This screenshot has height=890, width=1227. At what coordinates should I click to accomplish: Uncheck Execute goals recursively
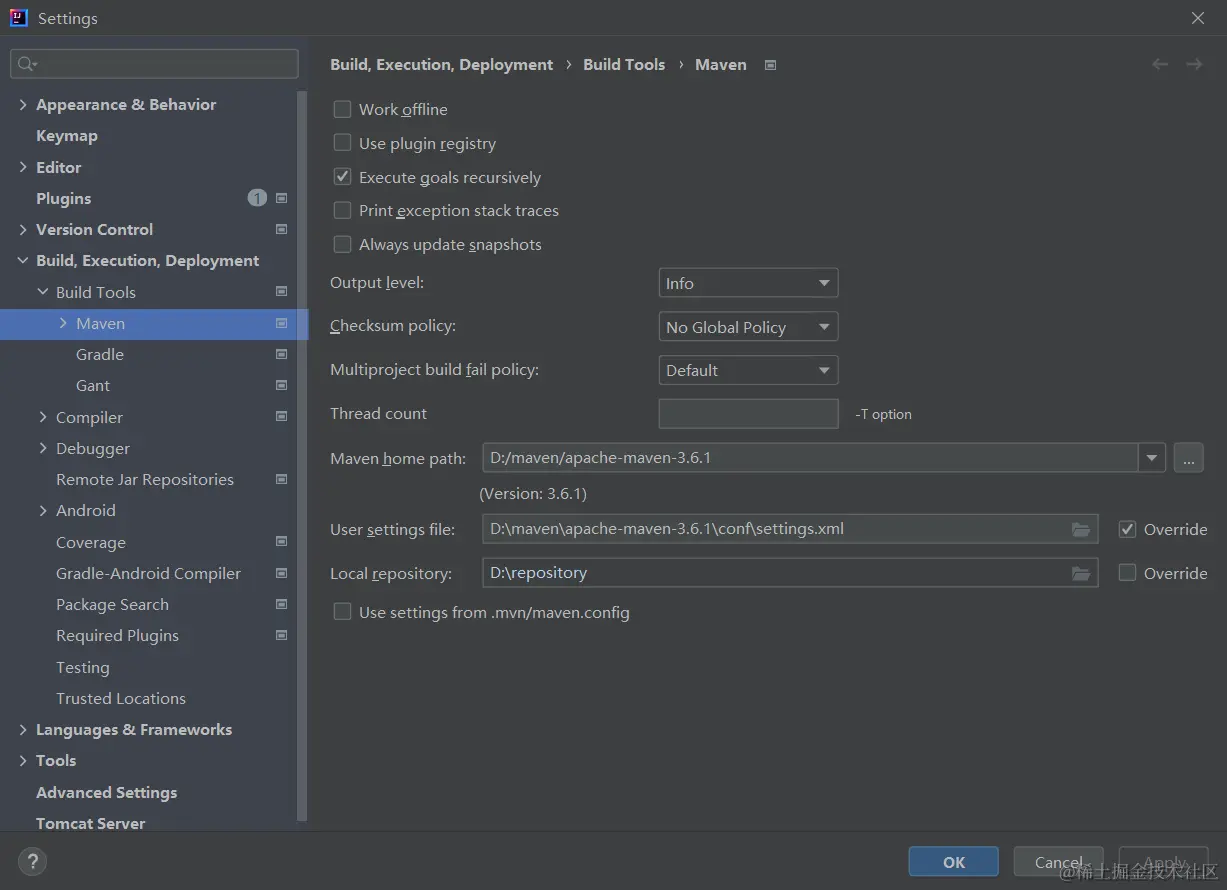coord(342,177)
